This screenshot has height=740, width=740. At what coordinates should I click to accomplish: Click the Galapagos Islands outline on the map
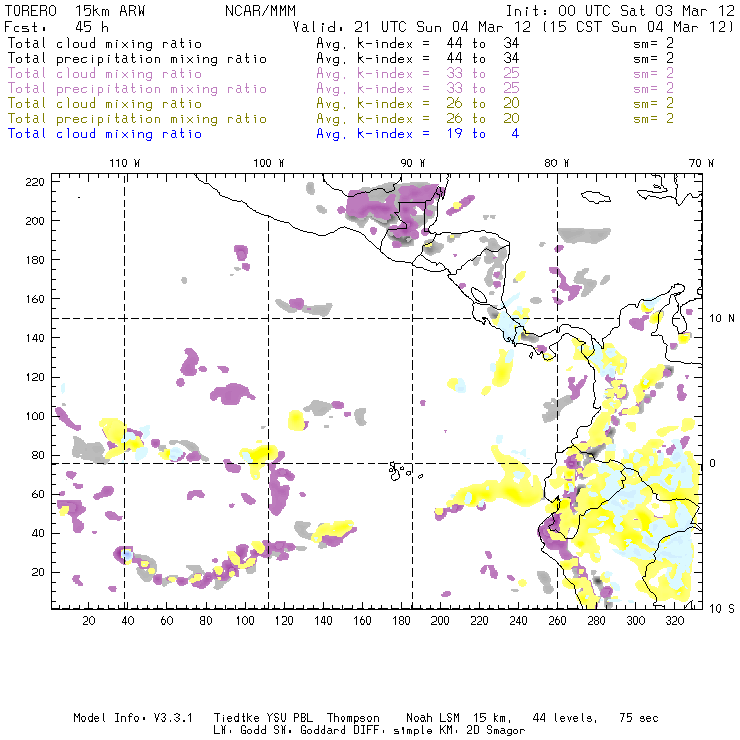[x=405, y=471]
